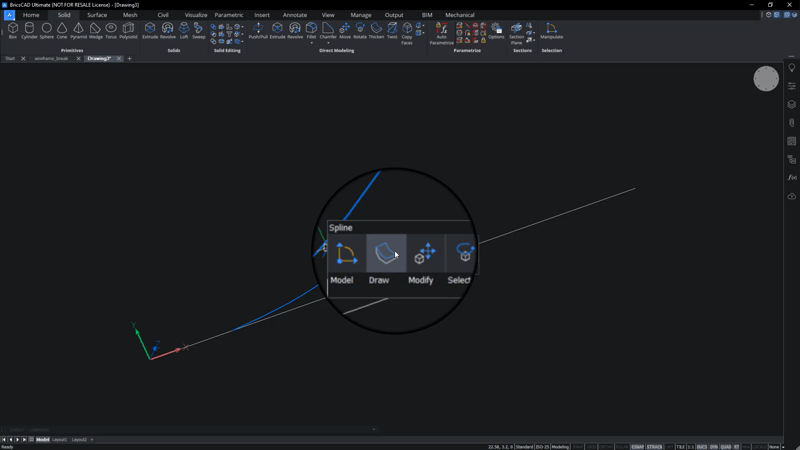Open Parametrize Options
The height and width of the screenshot is (450, 800).
pyautogui.click(x=496, y=30)
